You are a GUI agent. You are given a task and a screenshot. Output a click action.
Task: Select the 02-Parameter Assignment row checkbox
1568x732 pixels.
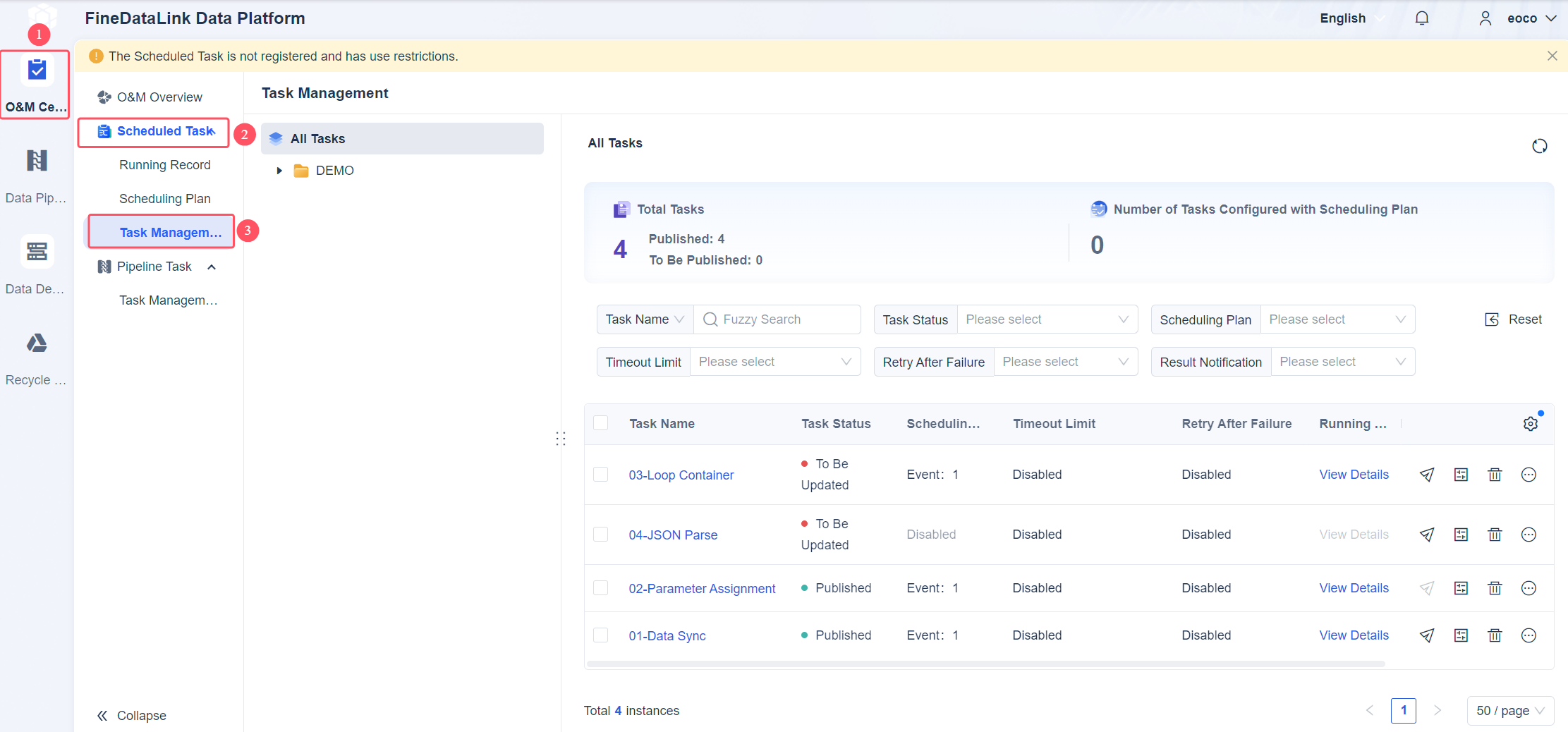click(601, 588)
